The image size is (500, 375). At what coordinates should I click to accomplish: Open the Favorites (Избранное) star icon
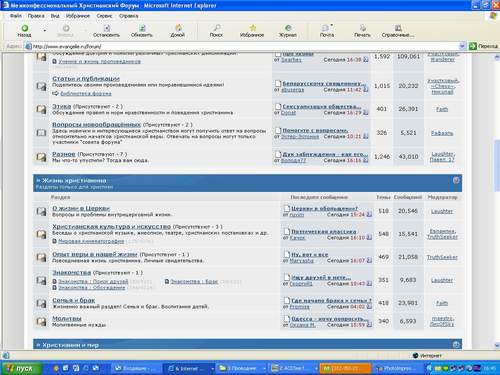pos(253,28)
